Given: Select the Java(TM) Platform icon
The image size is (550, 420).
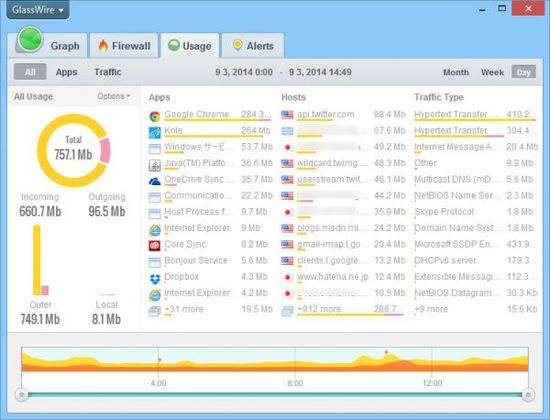Looking at the screenshot, I should point(155,165).
